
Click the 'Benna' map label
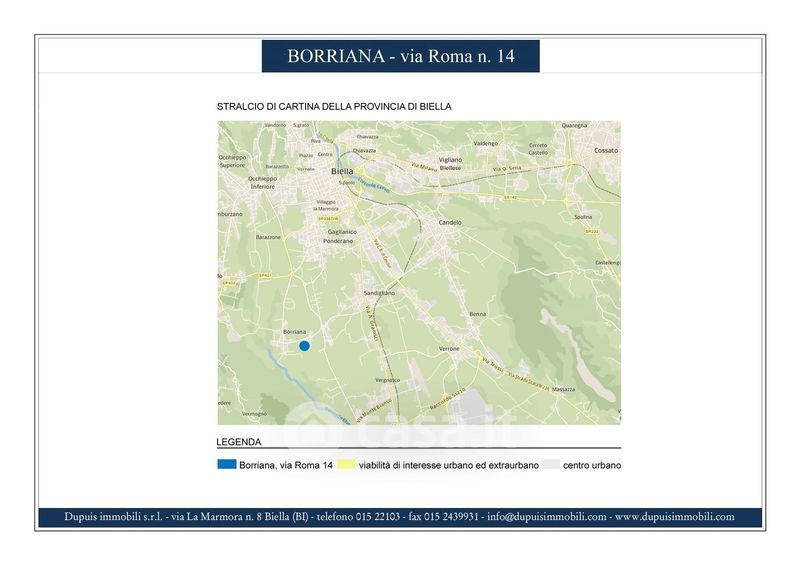click(478, 314)
